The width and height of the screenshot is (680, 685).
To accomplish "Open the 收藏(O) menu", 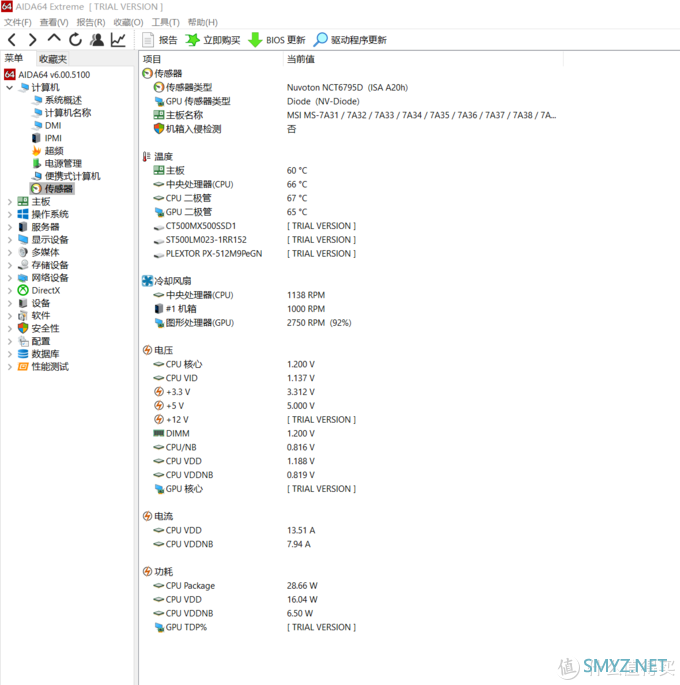I will click(x=128, y=22).
